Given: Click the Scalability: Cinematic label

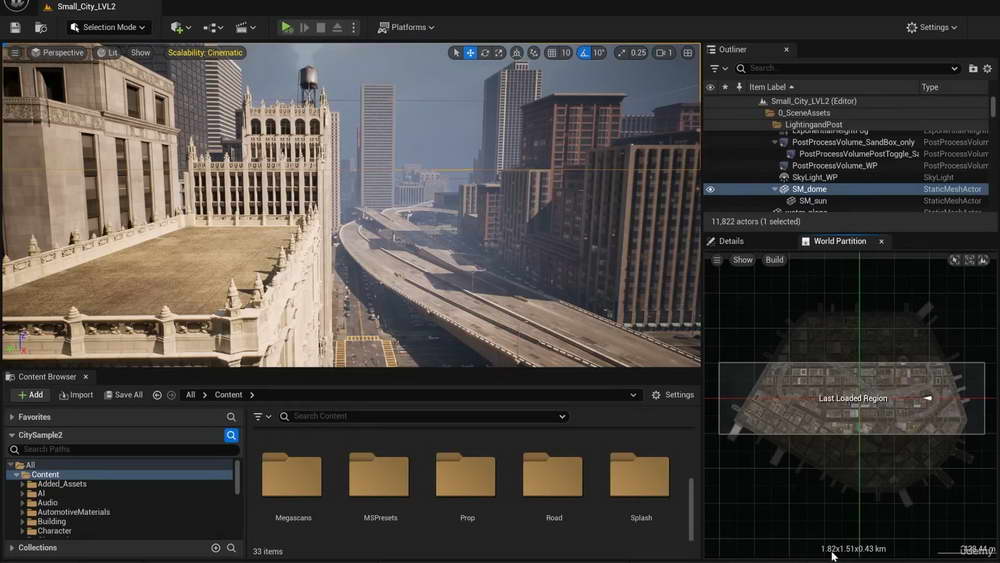Looking at the screenshot, I should tap(205, 53).
